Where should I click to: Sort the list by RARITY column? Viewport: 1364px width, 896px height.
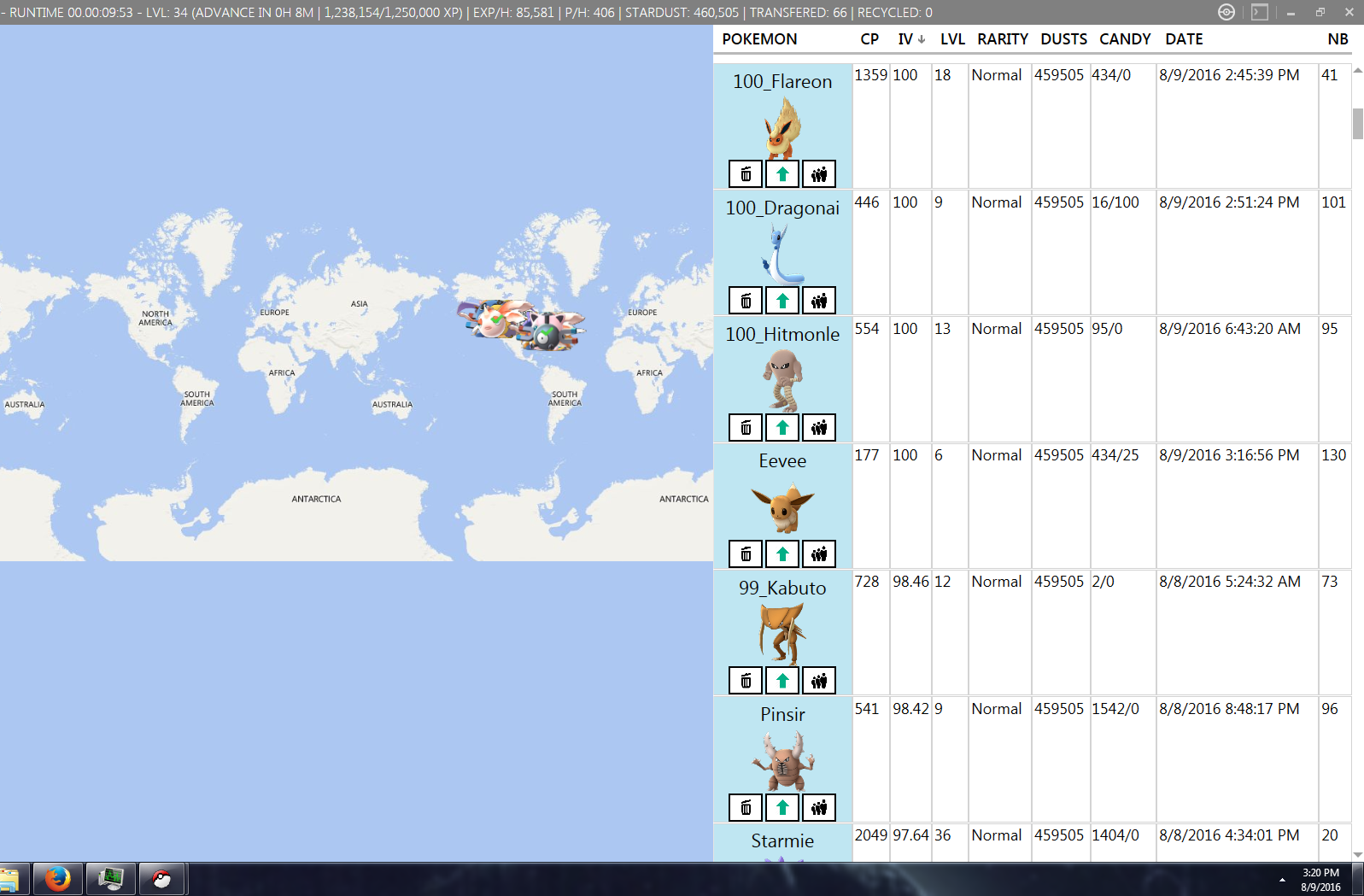(1003, 39)
